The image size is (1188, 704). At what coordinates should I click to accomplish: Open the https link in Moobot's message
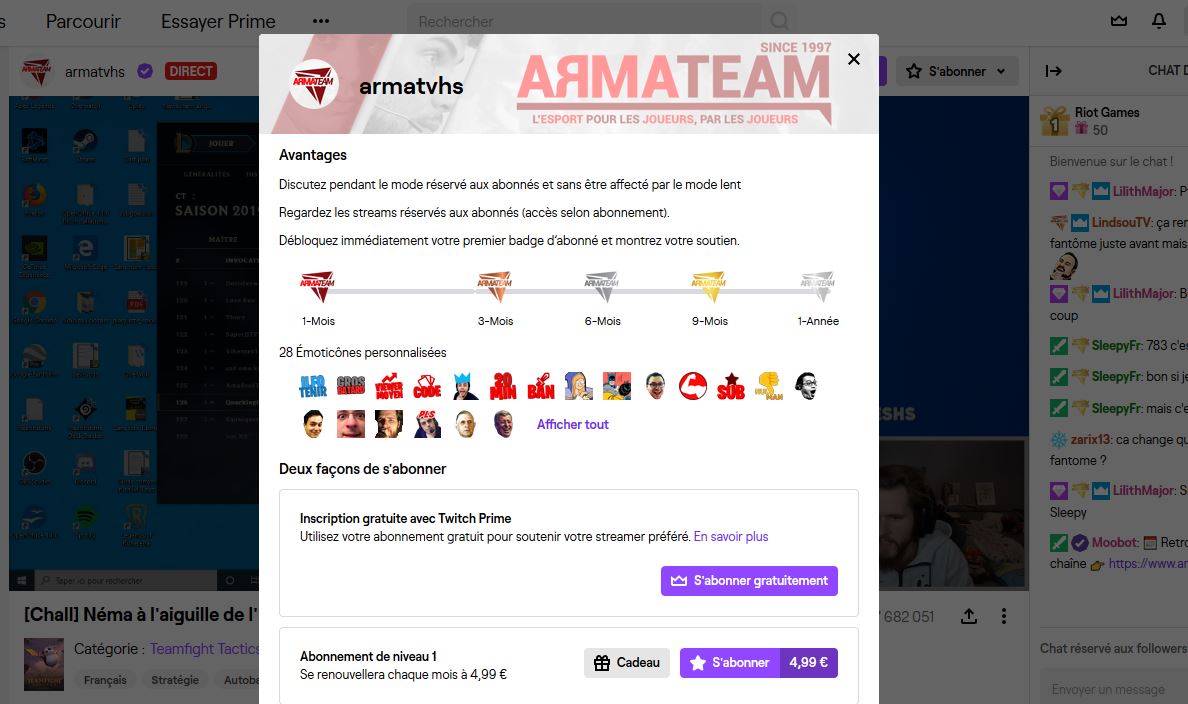(1148, 564)
